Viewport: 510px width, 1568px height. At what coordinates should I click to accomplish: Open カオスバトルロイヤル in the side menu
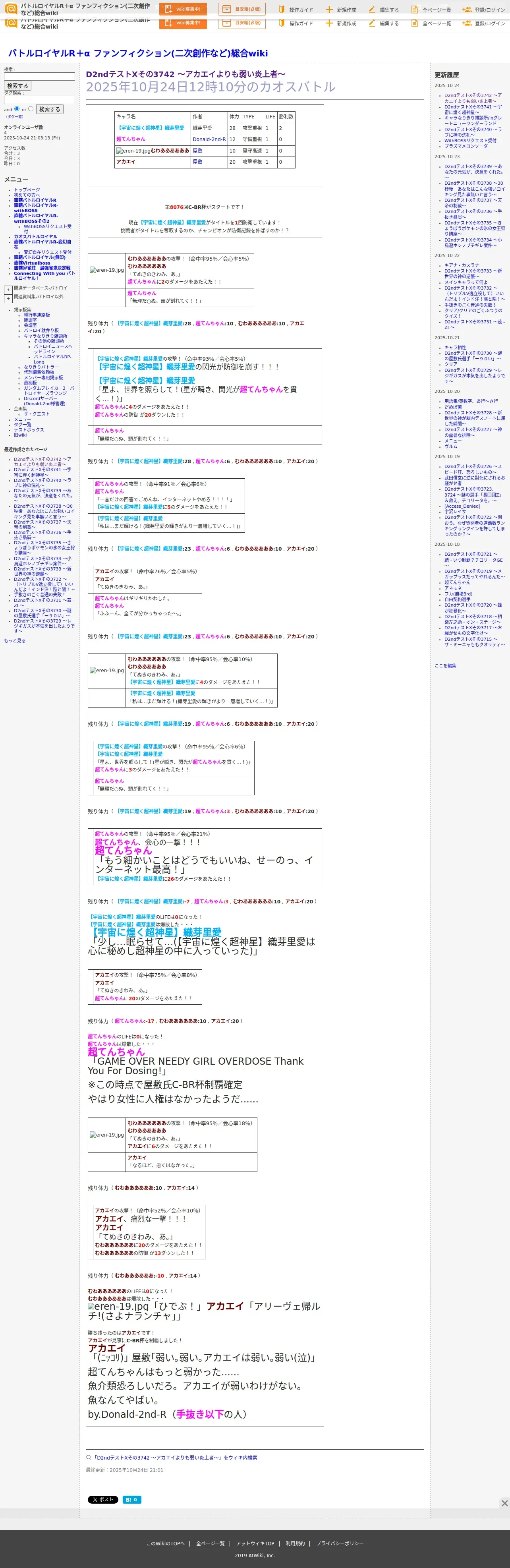(35, 237)
